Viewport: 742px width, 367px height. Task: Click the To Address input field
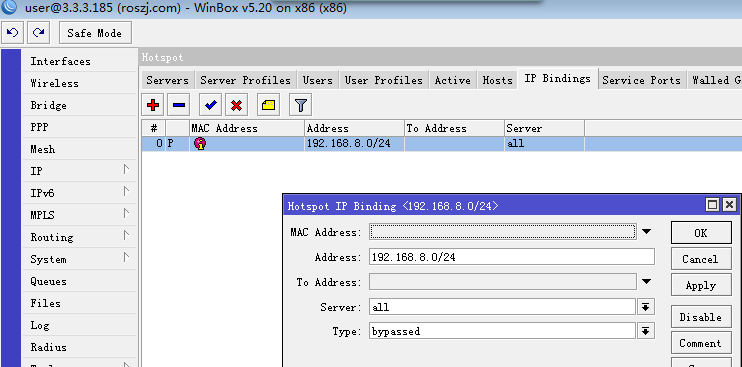click(x=503, y=282)
